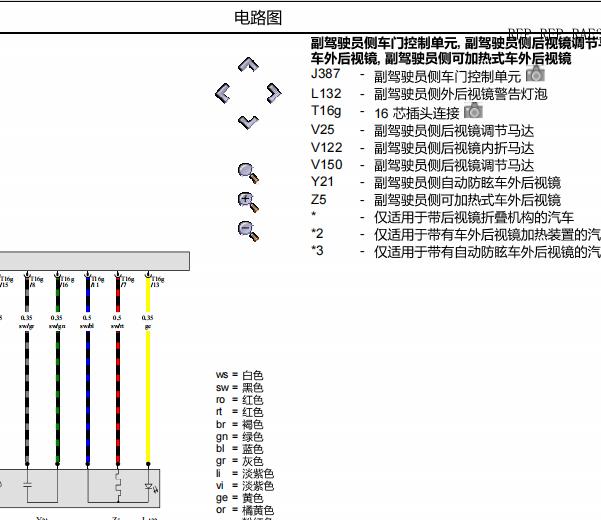
Task: Click 副驾驶员侧后视镜内折马达 description
Action: pos(454,148)
